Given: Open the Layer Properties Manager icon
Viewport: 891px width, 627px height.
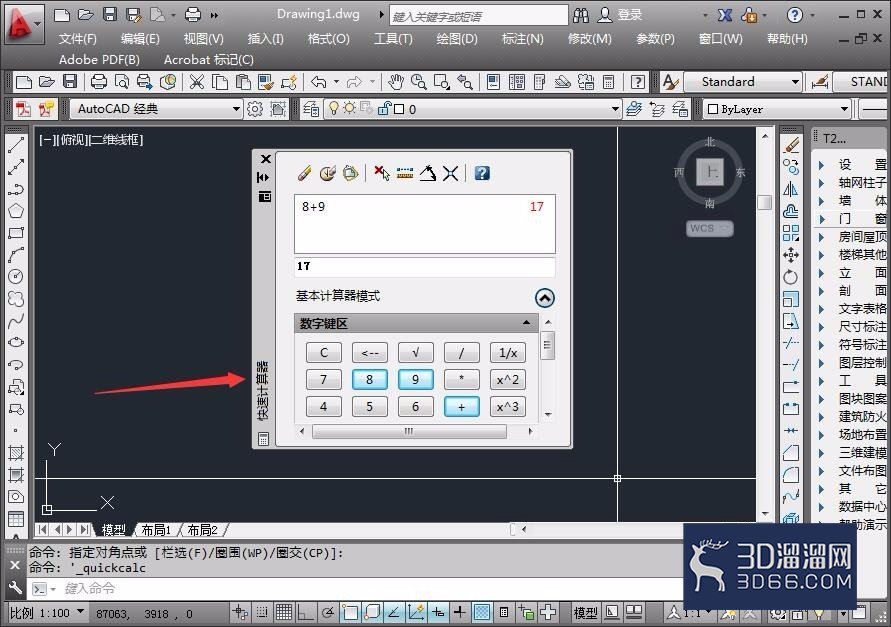Looking at the screenshot, I should click(311, 109).
